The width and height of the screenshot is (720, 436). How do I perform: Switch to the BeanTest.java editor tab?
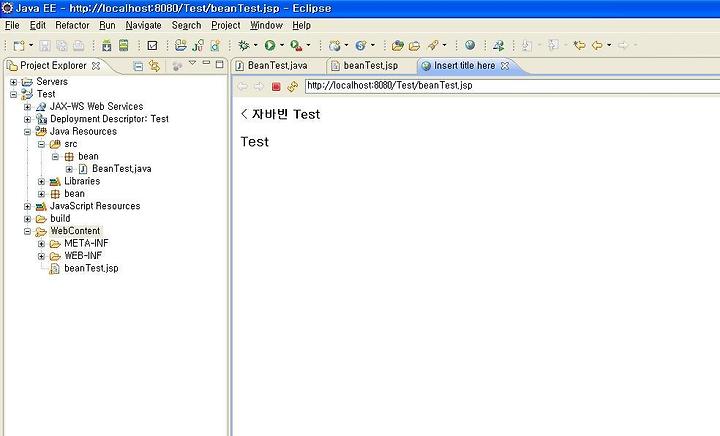pyautogui.click(x=277, y=66)
